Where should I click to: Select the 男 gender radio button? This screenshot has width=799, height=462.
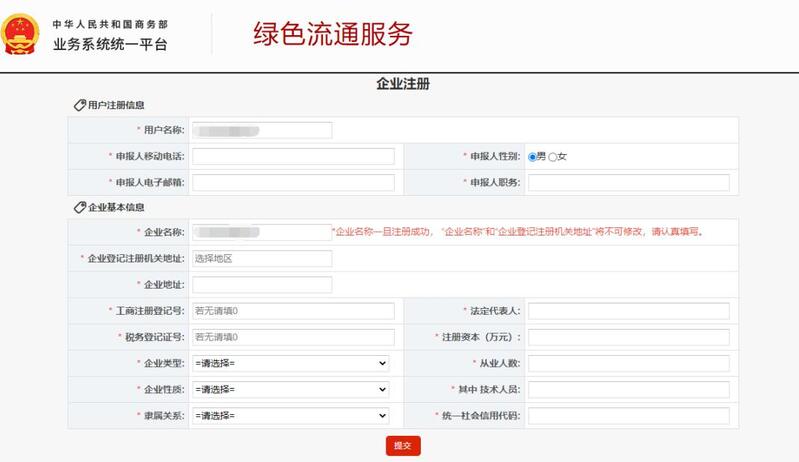pos(533,157)
